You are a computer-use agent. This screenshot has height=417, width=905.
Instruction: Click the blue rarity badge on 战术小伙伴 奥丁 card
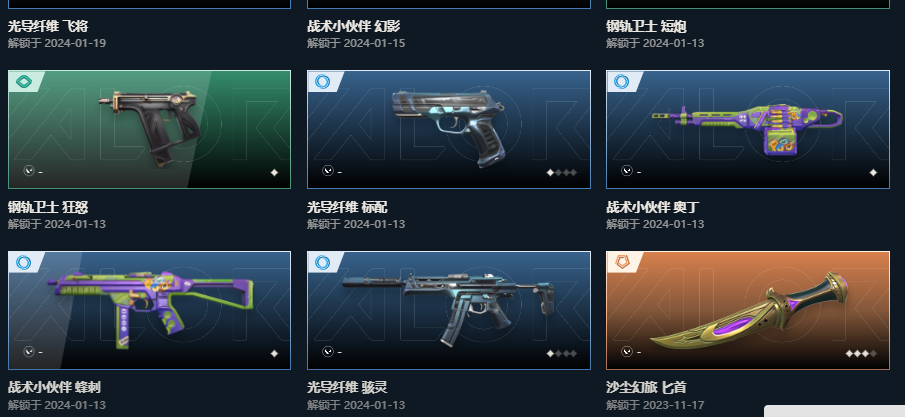622,82
